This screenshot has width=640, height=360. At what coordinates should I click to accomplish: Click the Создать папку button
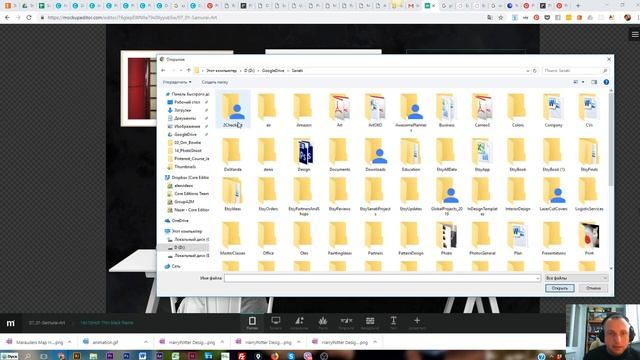pyautogui.click(x=215, y=82)
